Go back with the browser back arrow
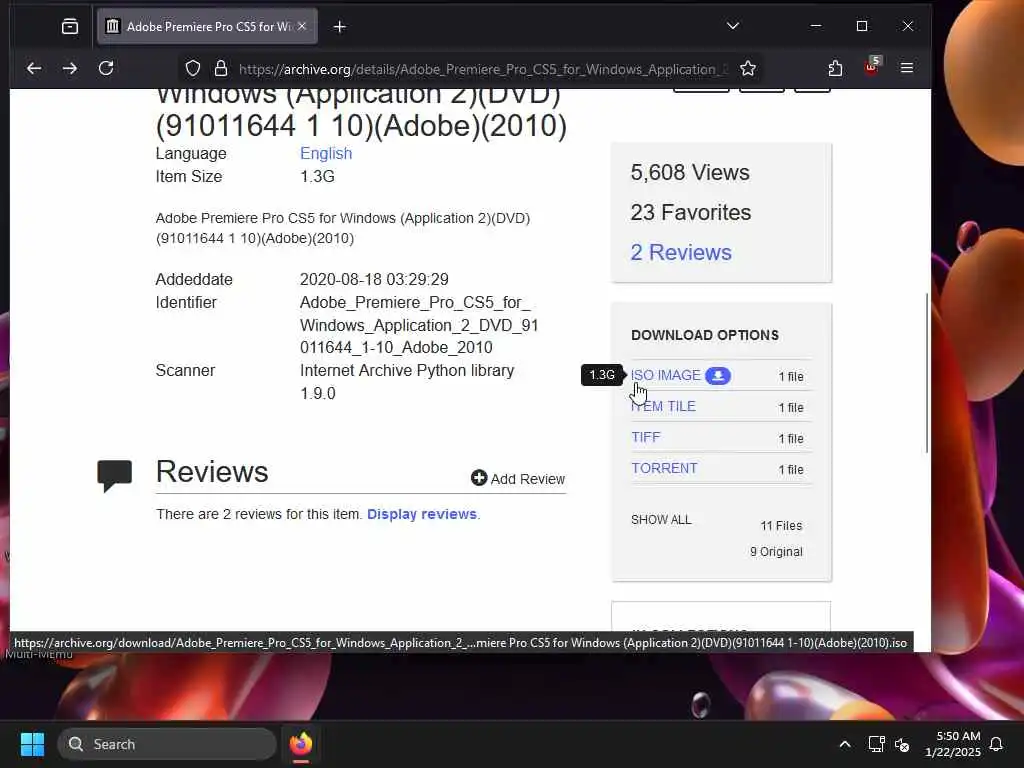Viewport: 1024px width, 768px height. [34, 68]
